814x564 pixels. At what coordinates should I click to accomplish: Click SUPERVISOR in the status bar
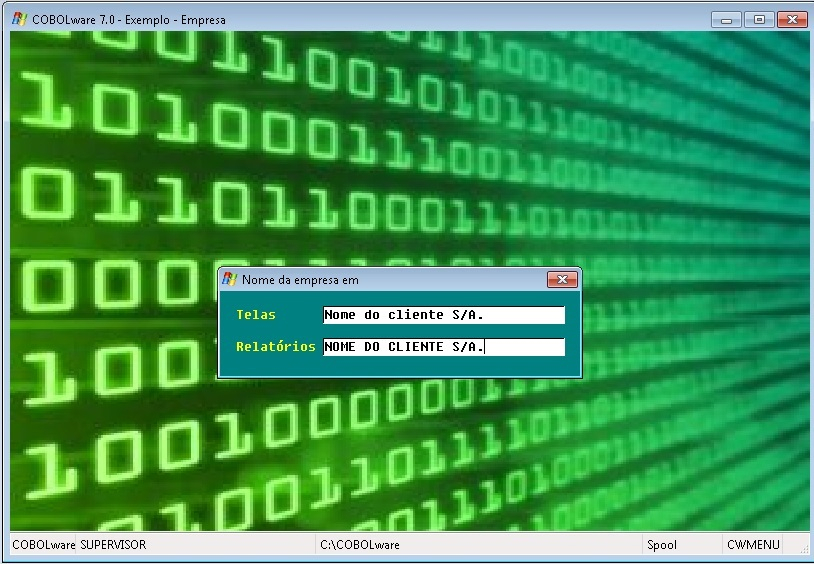[x=113, y=545]
